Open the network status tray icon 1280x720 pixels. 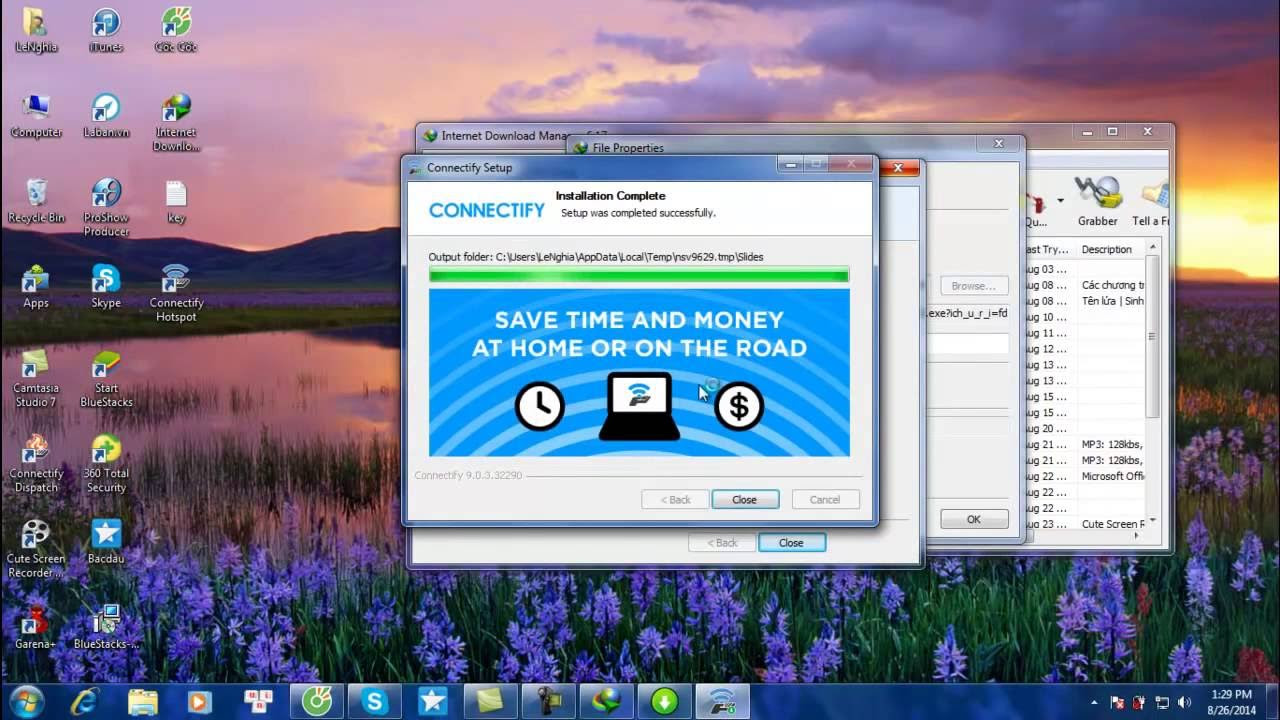tap(1162, 703)
